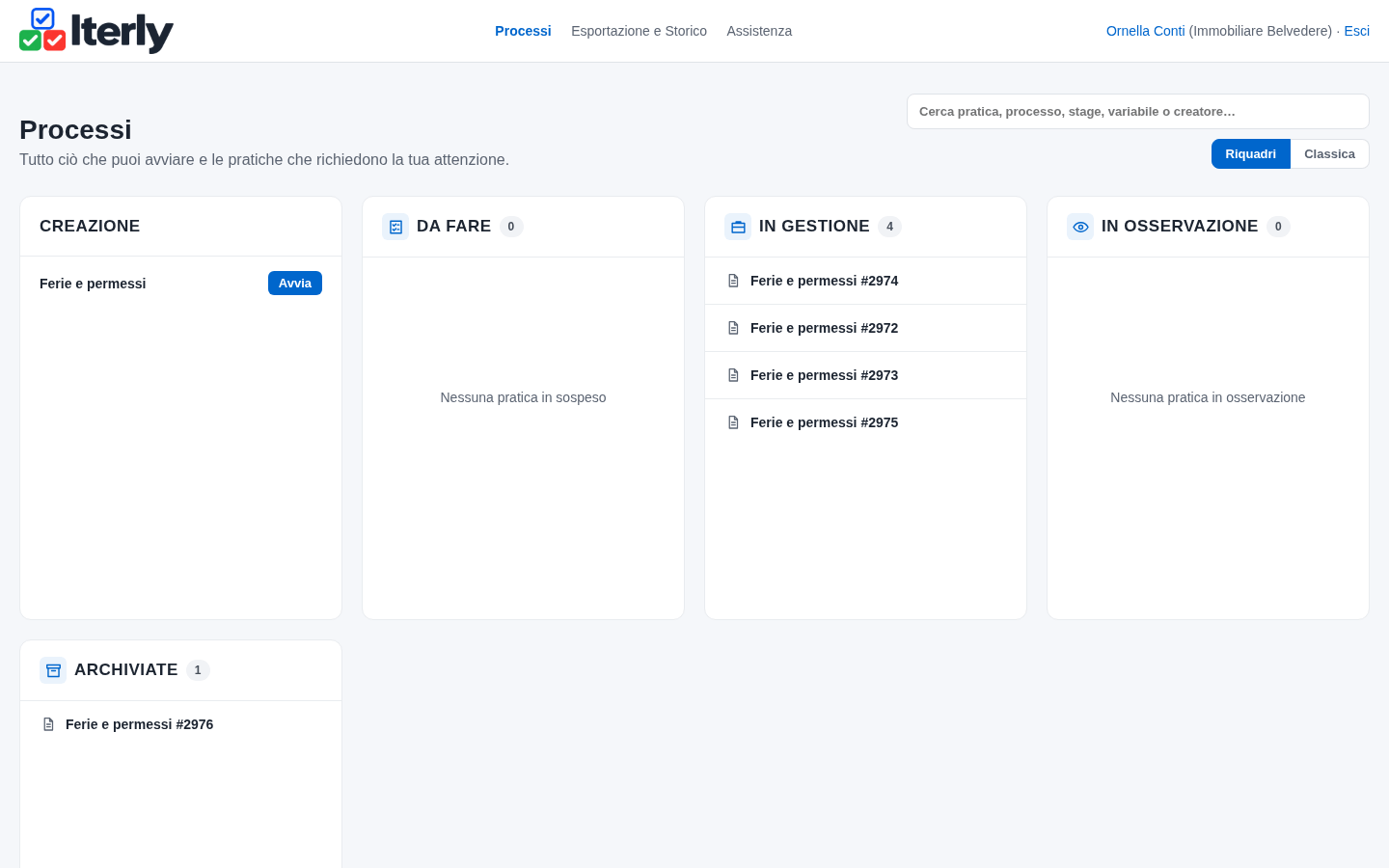Open Ferie e permessi #2975
The height and width of the screenshot is (868, 1389).
(865, 422)
